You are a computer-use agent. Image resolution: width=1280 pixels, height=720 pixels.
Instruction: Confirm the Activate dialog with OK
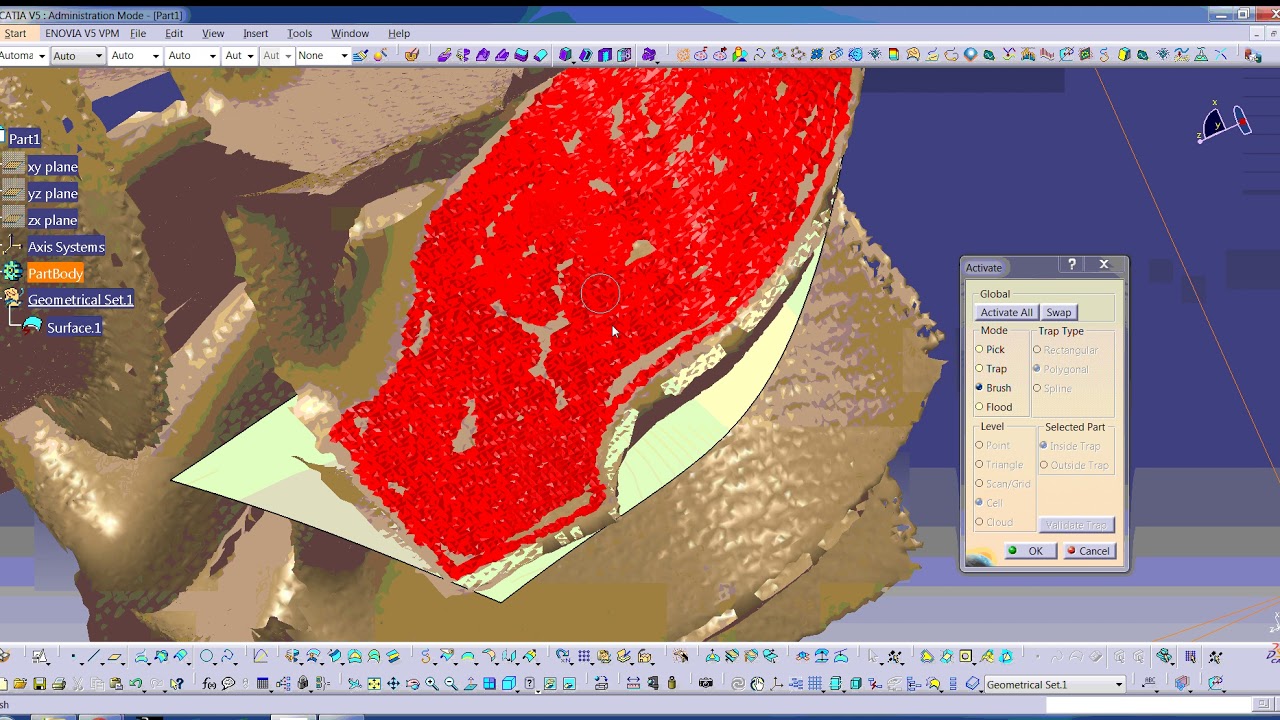1029,551
